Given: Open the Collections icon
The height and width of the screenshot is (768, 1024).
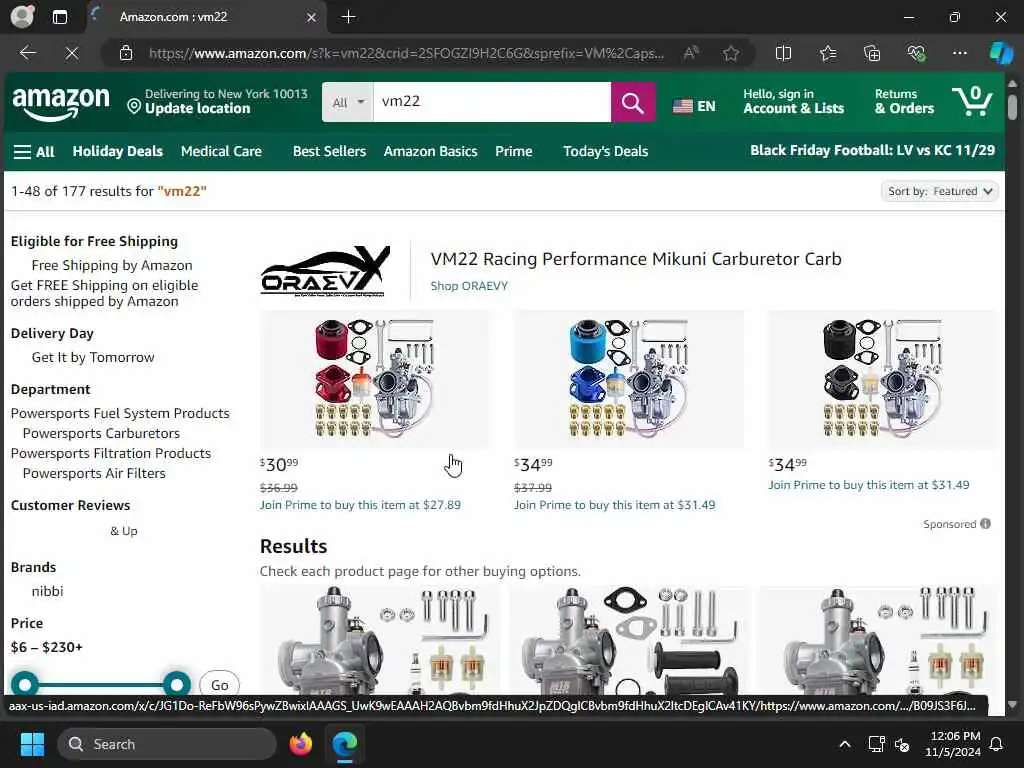Looking at the screenshot, I should [x=872, y=53].
